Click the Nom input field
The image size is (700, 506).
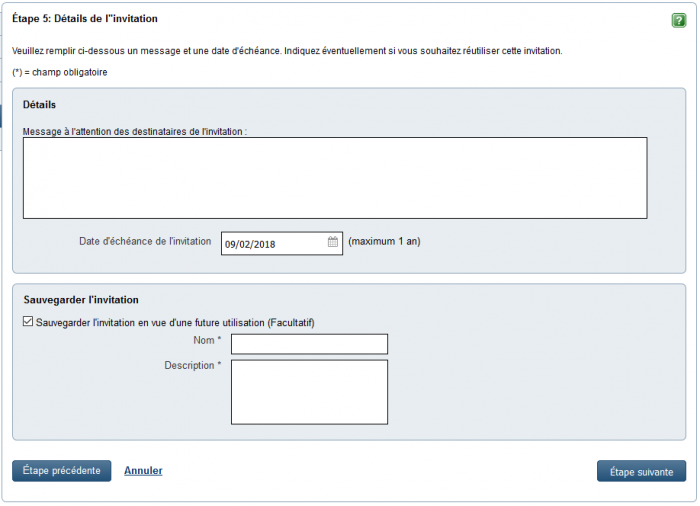coord(309,344)
